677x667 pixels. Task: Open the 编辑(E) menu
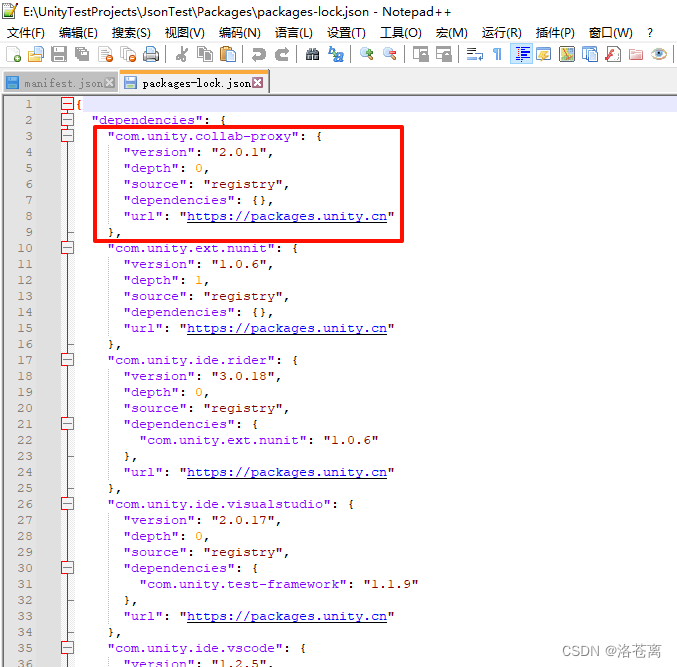[78, 33]
